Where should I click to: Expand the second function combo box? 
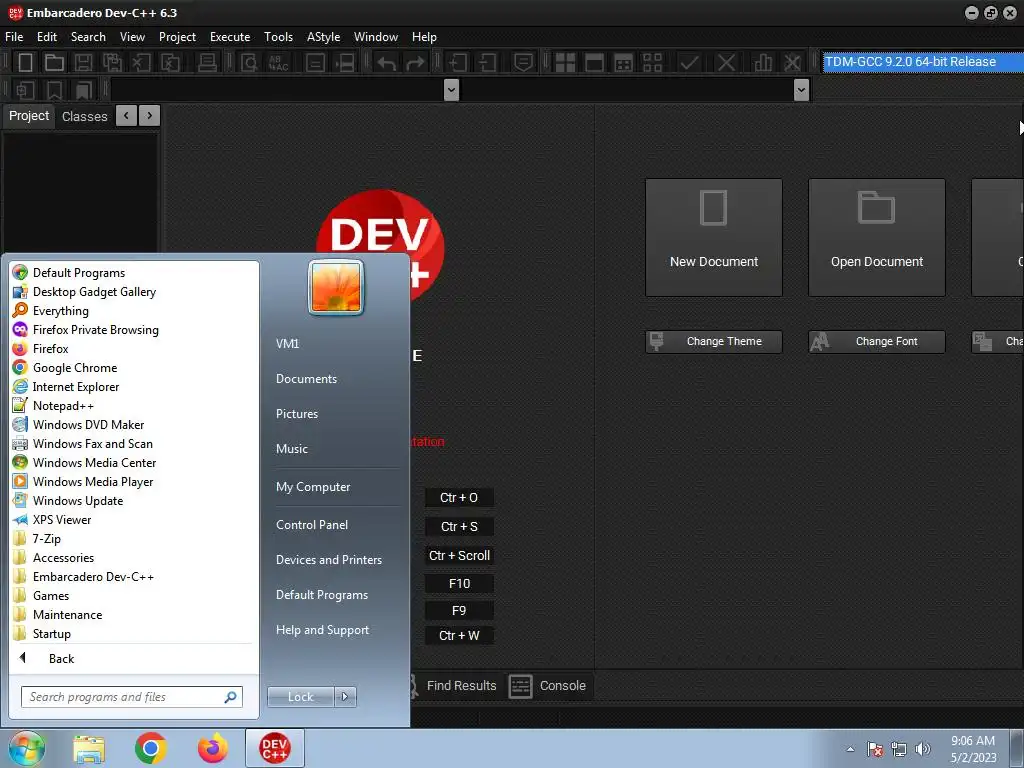(801, 89)
